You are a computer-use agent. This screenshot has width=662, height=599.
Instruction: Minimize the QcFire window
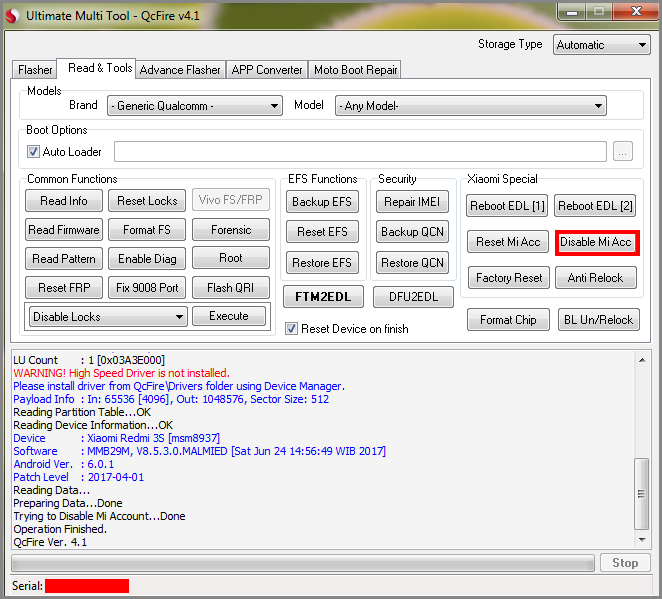[572, 12]
